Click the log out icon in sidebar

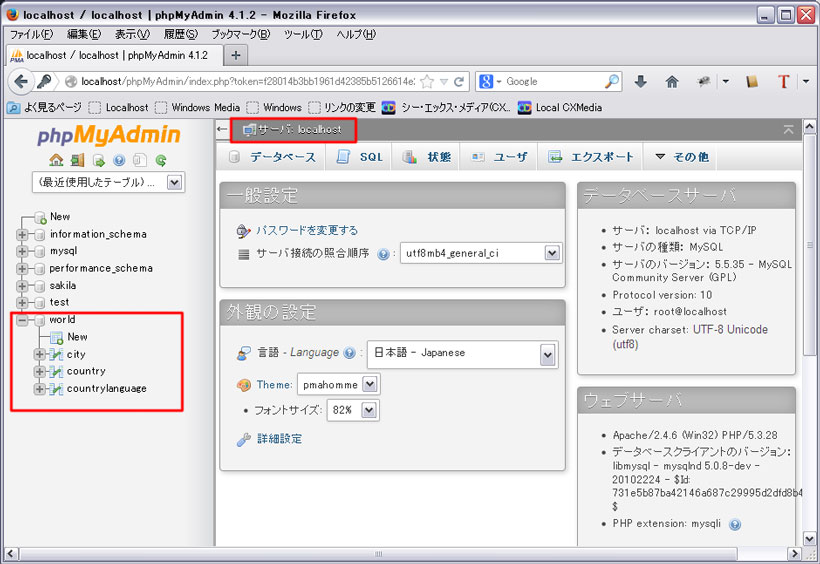[x=77, y=160]
